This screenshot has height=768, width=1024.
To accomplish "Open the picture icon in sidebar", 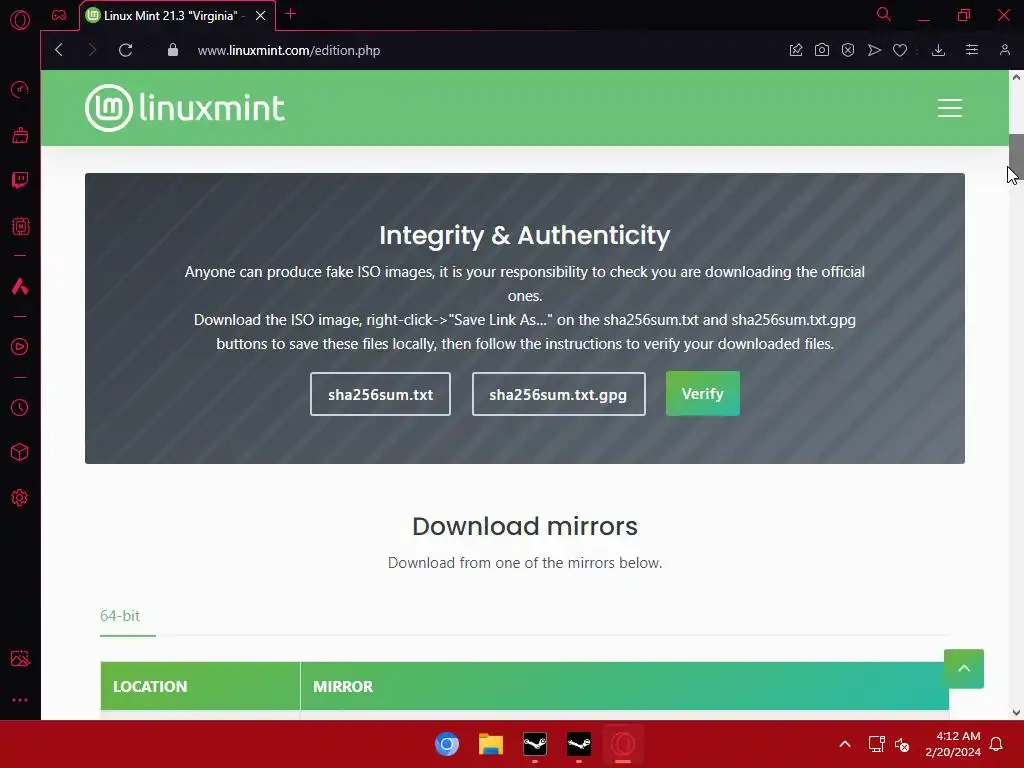I will tap(20, 658).
